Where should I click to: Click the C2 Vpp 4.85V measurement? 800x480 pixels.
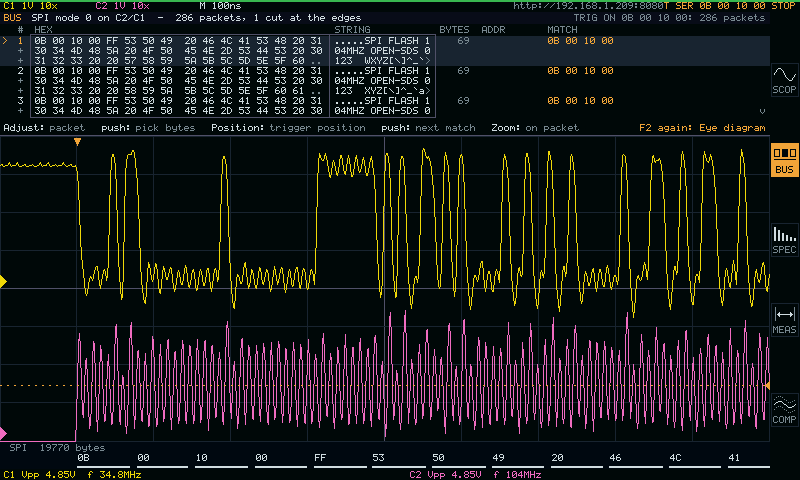point(445,474)
